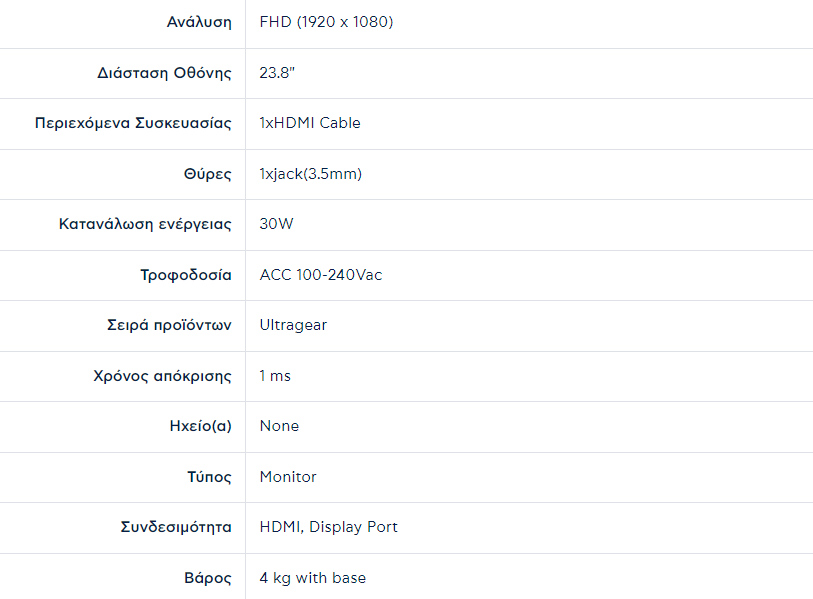Click the Κατανάλωση ενέργειας label

[145, 224]
